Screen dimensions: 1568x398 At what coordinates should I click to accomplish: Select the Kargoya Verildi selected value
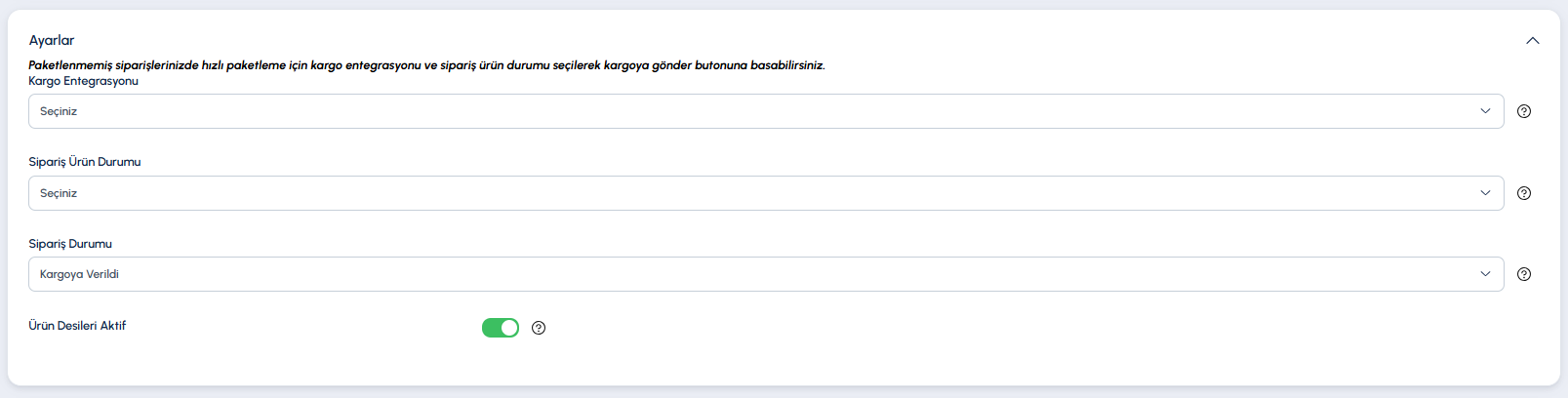(79, 274)
